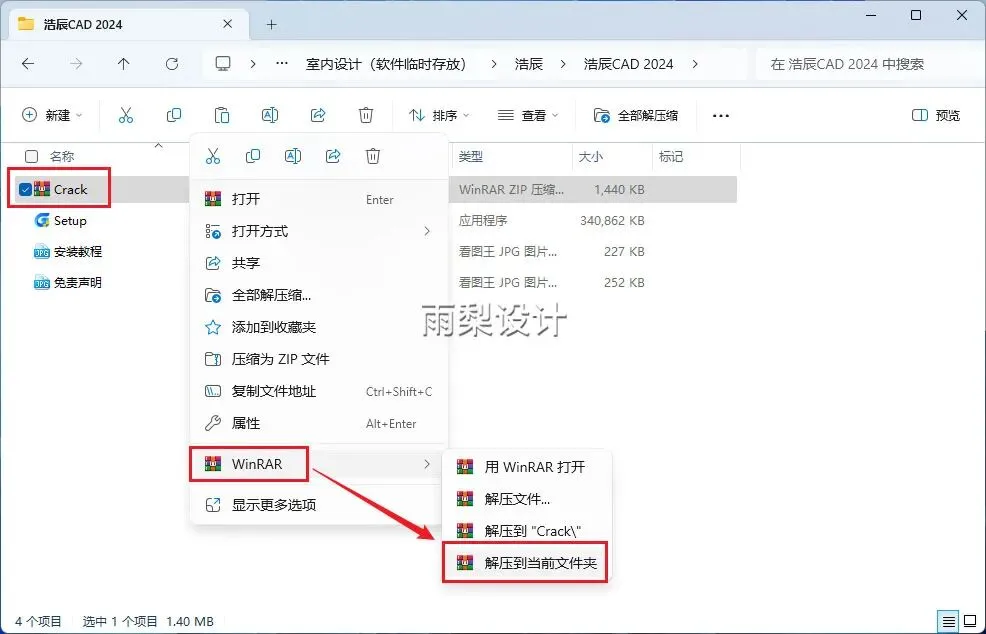The height and width of the screenshot is (634, 986).
Task: Go forward with the right arrow
Action: click(75, 64)
